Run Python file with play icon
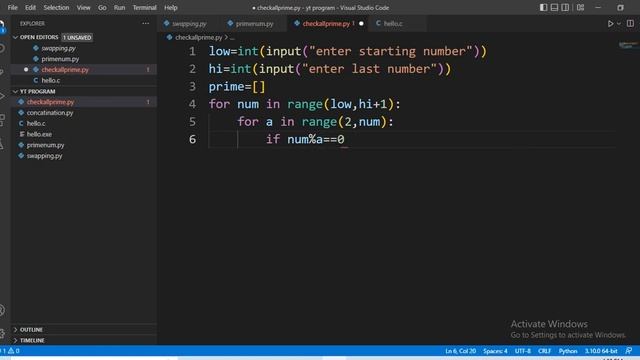This screenshot has height=360, width=640. [x=610, y=24]
